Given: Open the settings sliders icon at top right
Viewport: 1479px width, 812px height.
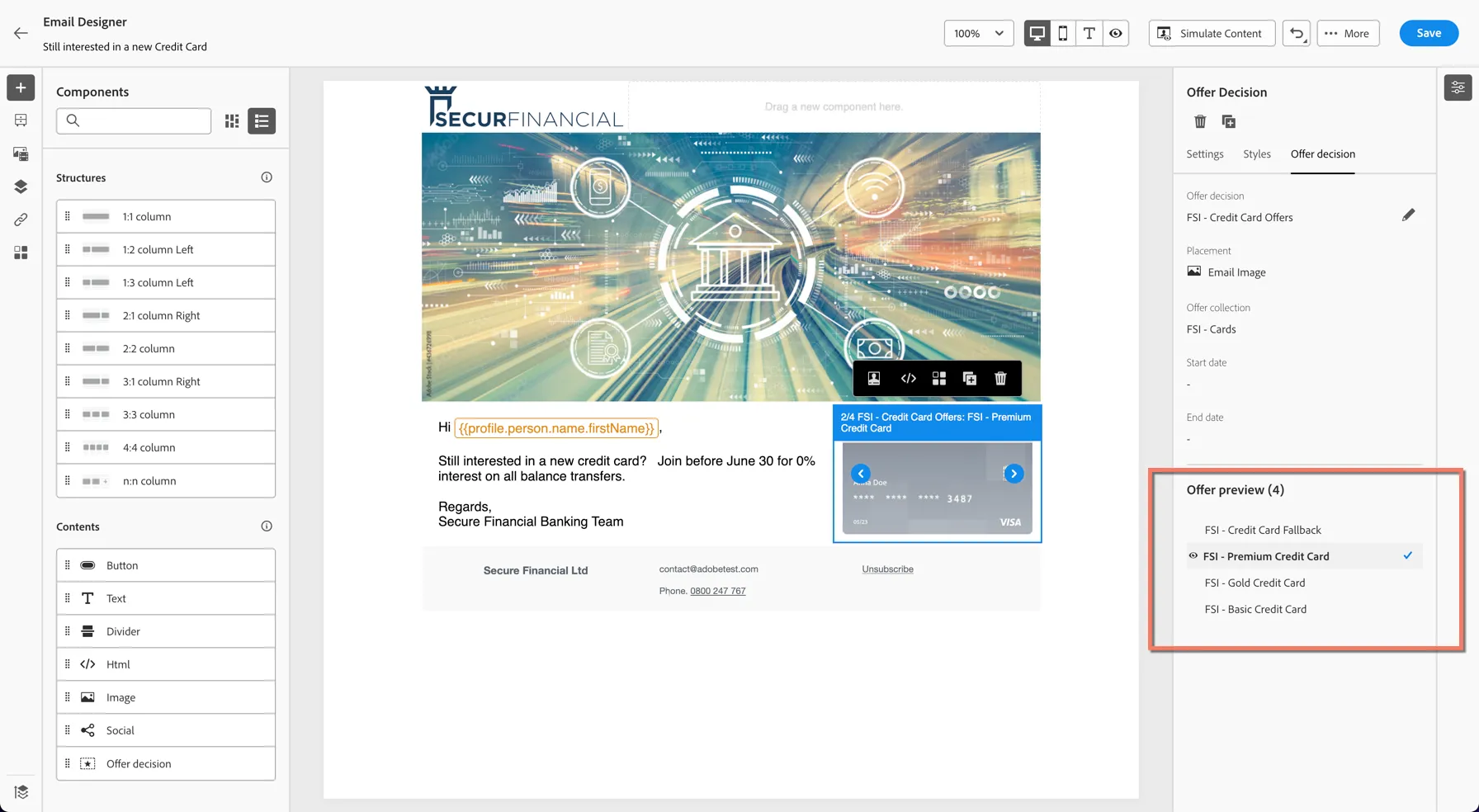Looking at the screenshot, I should pos(1458,87).
